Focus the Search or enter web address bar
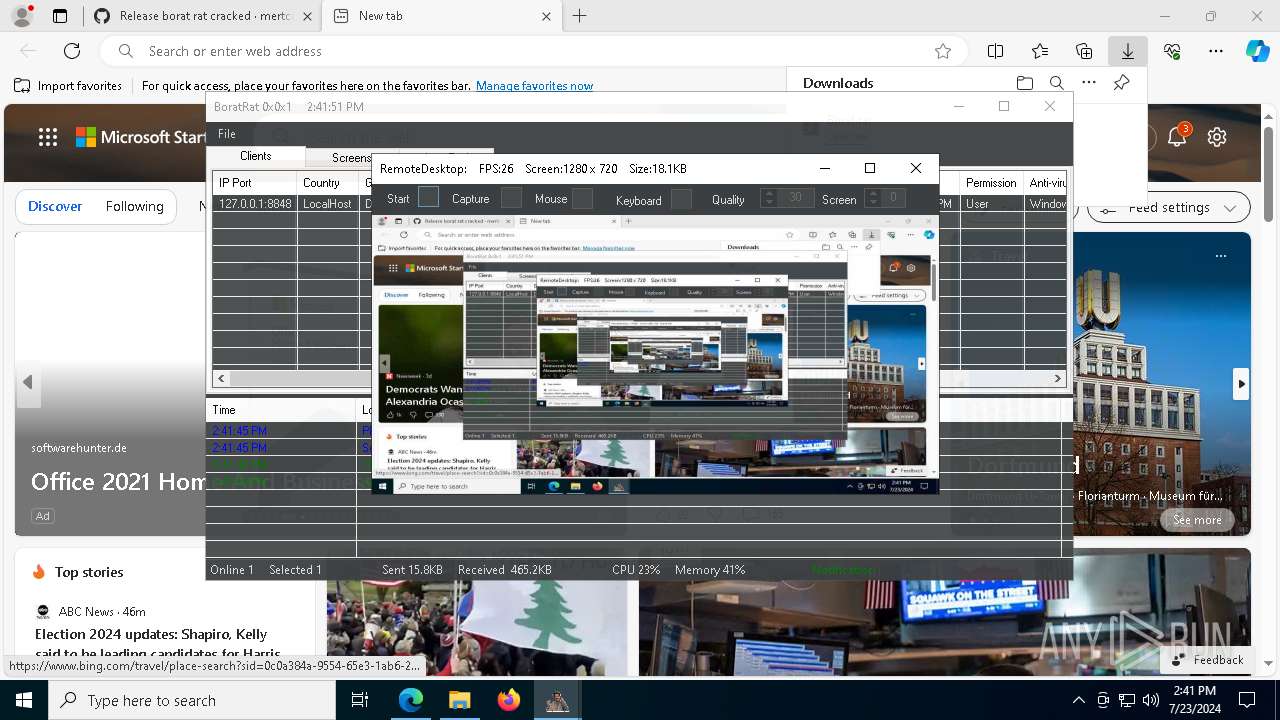Image resolution: width=1280 pixels, height=720 pixels. click(534, 51)
